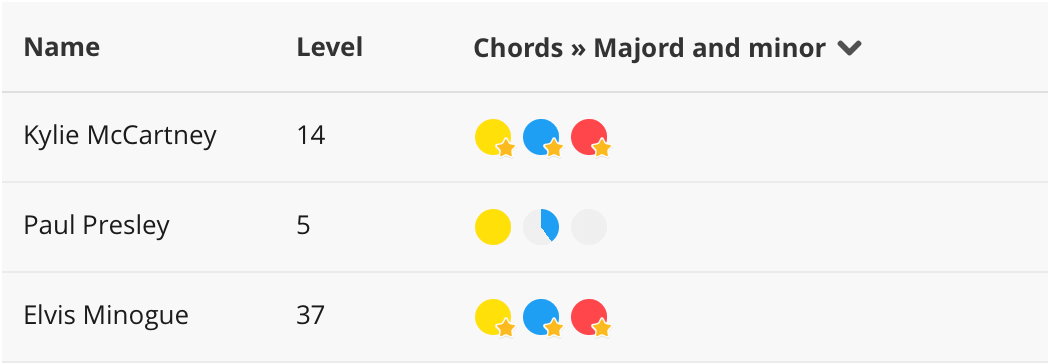Click the star badge on Kylie's red circle

(x=601, y=148)
